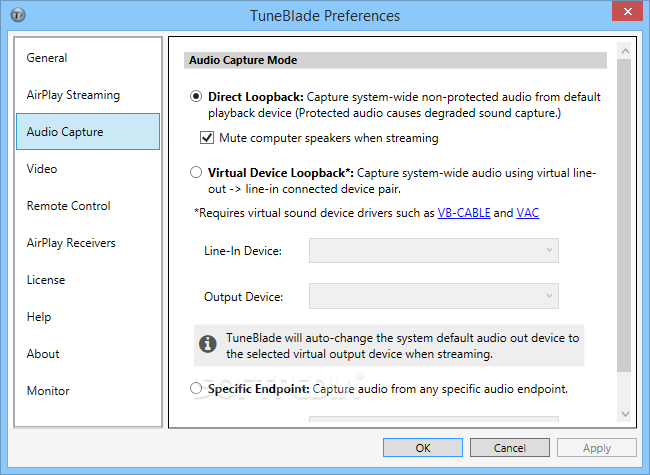This screenshot has width=650, height=475.
Task: Follow the VB-CABLE driver link
Action: [464, 213]
